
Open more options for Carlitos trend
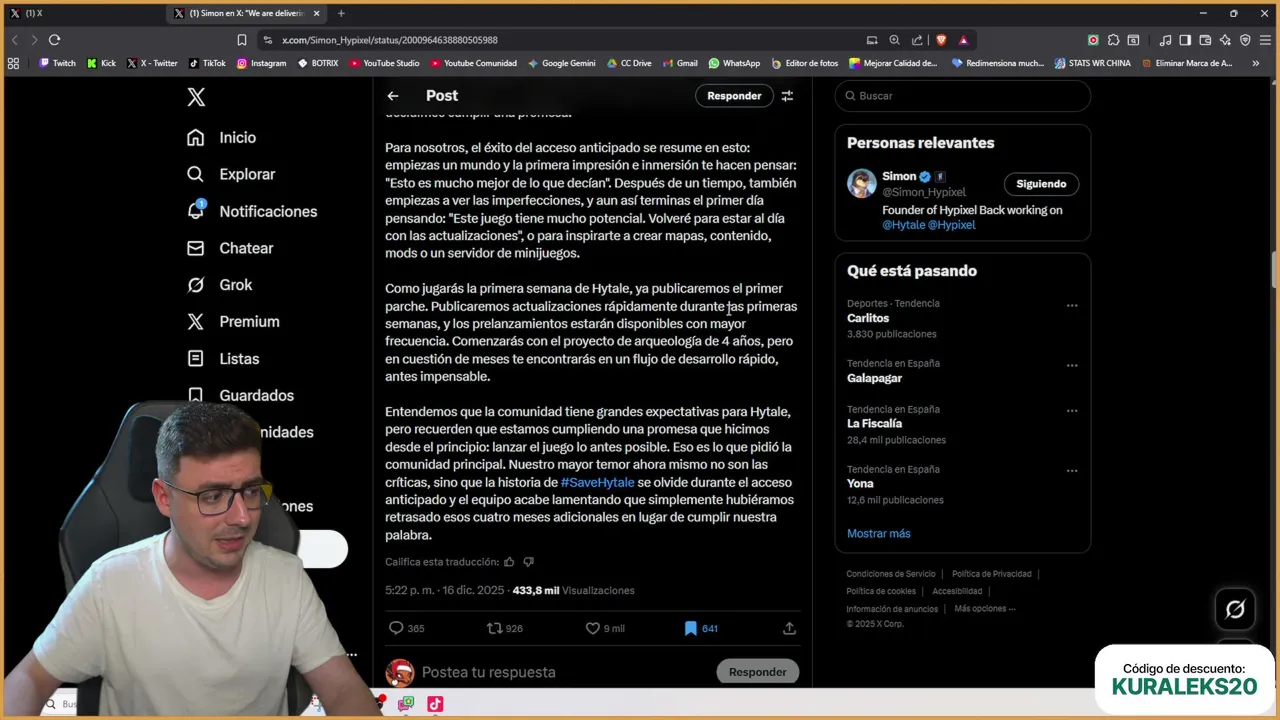pos(1072,305)
